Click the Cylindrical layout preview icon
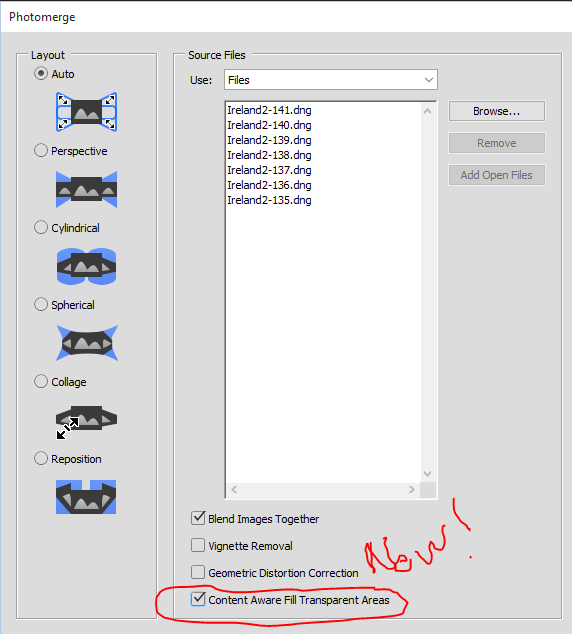The width and height of the screenshot is (572, 634). (x=87, y=266)
